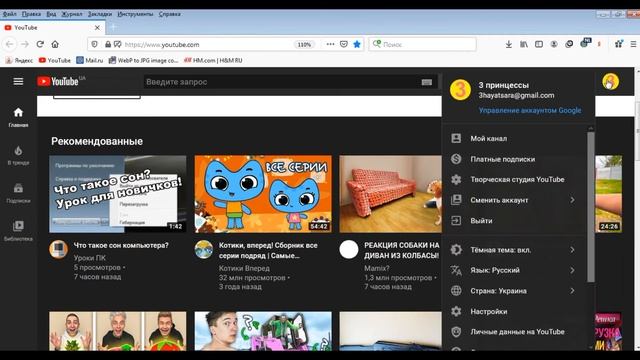The height and width of the screenshot is (360, 640).
Task: Open the trending section in the sidebar
Action: pyautogui.click(x=18, y=155)
